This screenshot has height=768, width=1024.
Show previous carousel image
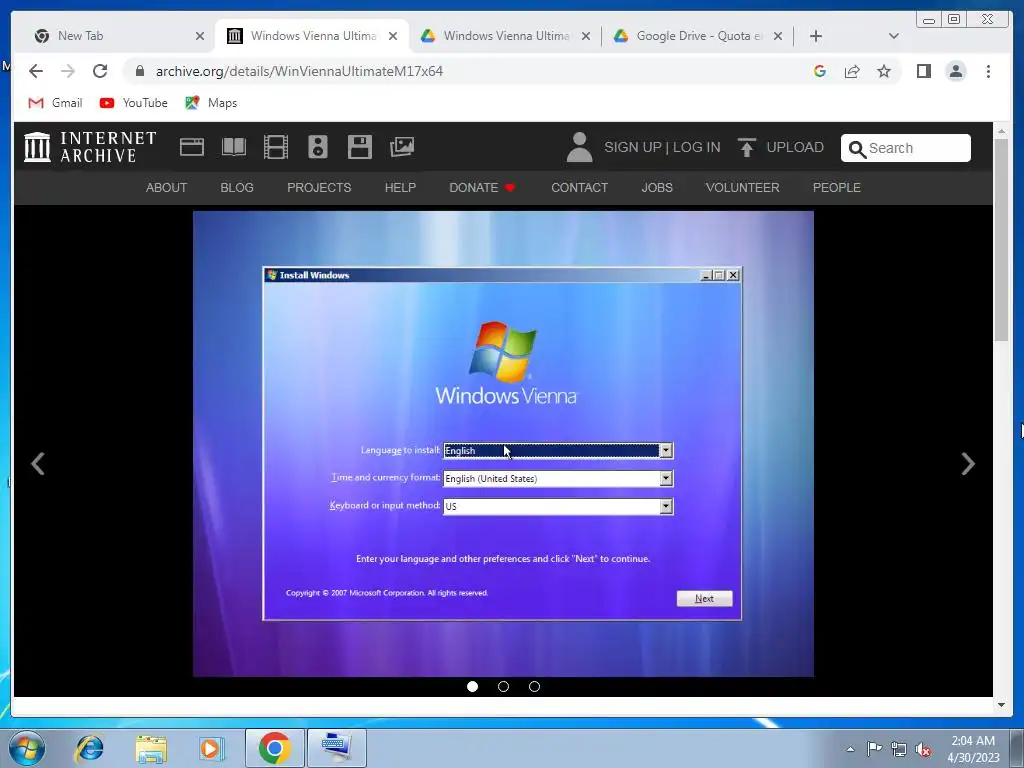pos(38,464)
